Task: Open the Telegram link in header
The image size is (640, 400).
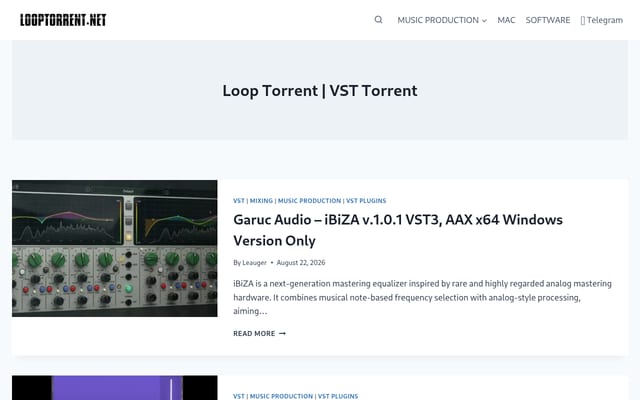Action: [x=602, y=20]
